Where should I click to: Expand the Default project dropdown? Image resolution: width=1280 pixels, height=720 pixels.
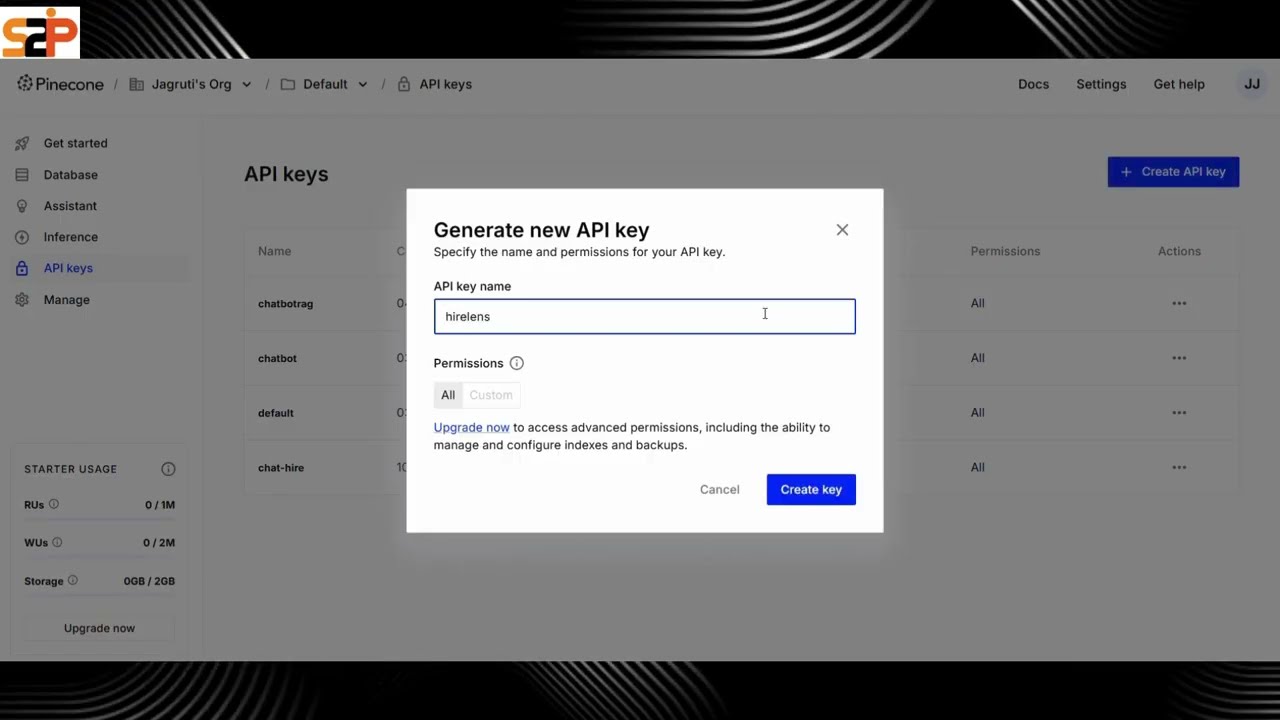(325, 84)
